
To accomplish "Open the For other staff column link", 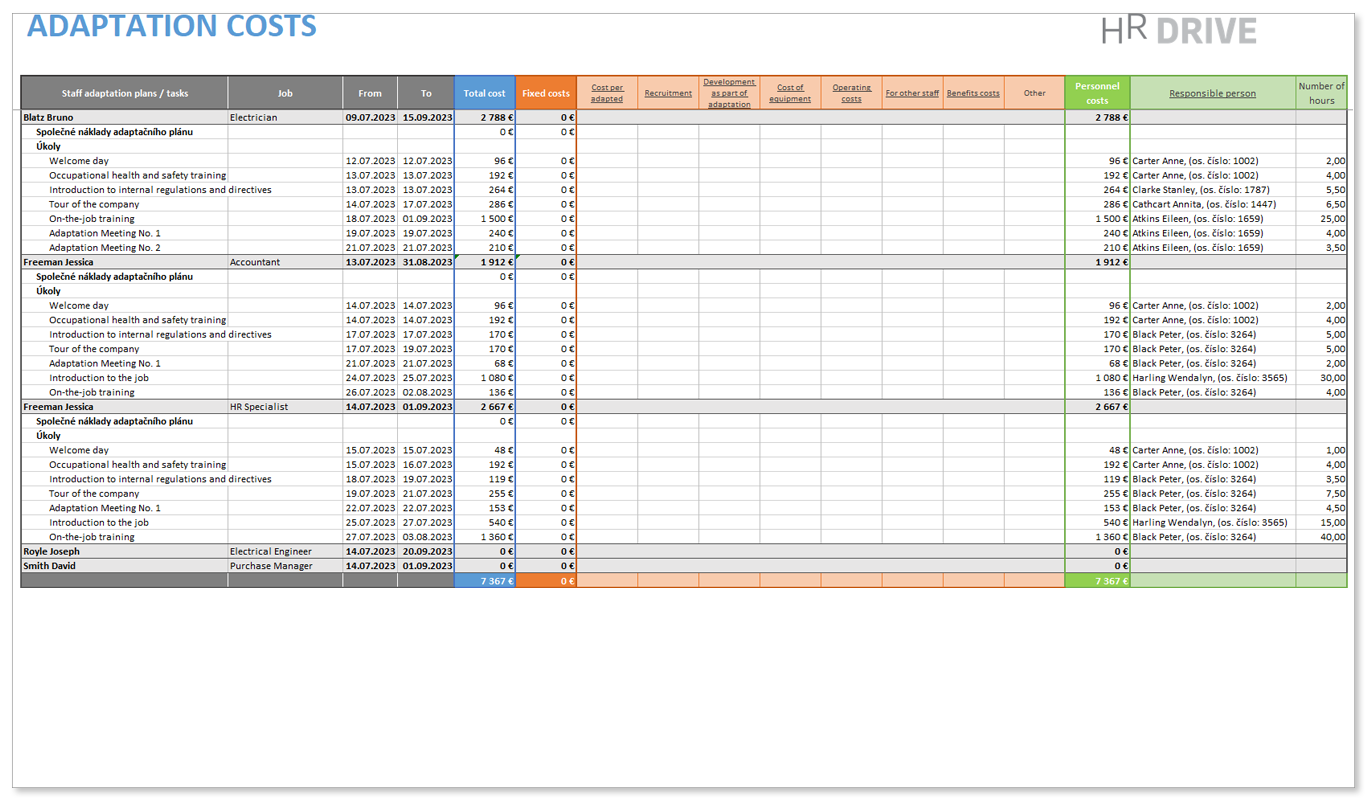I will (911, 92).
